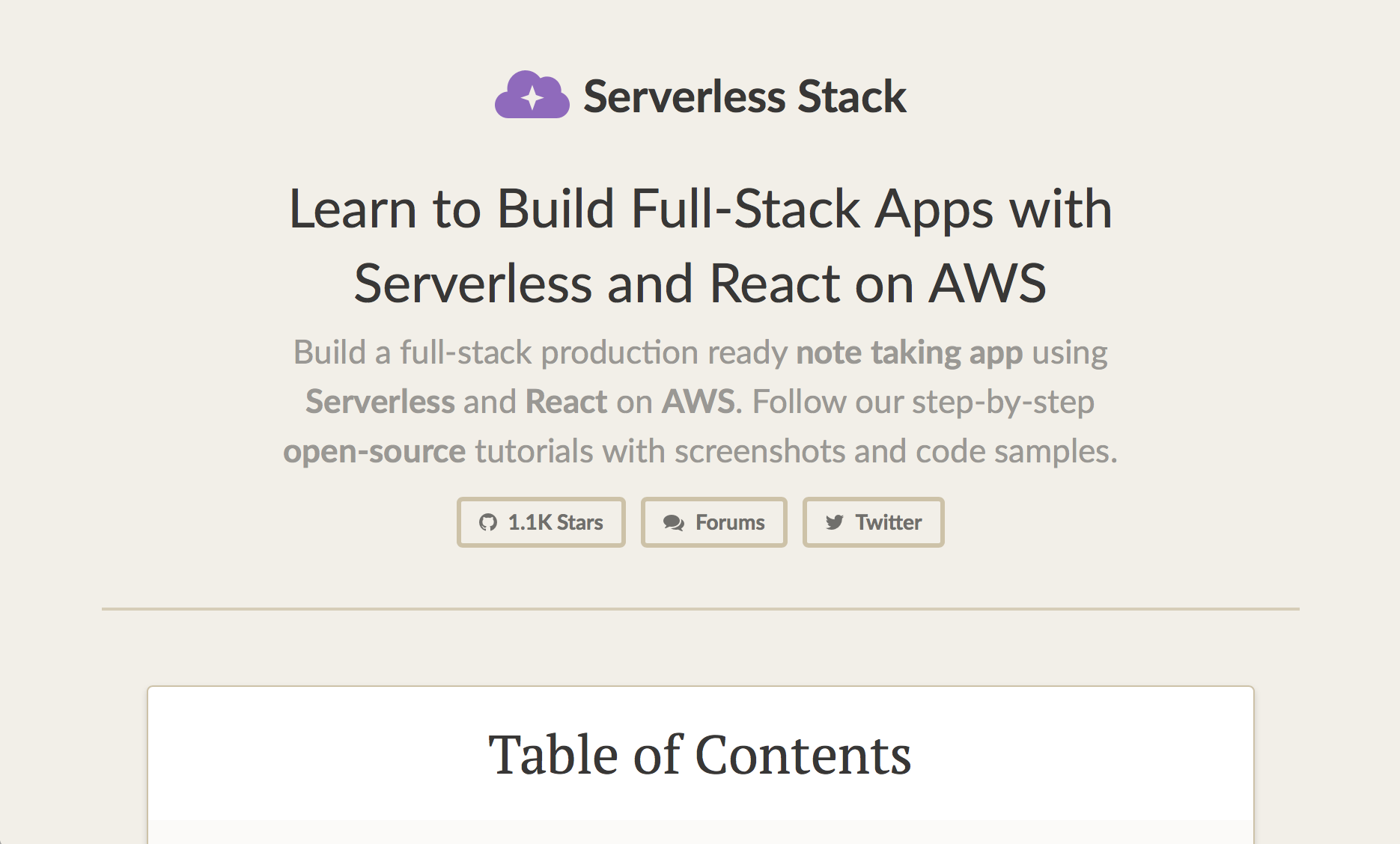
Task: Open the "1.1K Stars" button label
Action: (x=556, y=522)
